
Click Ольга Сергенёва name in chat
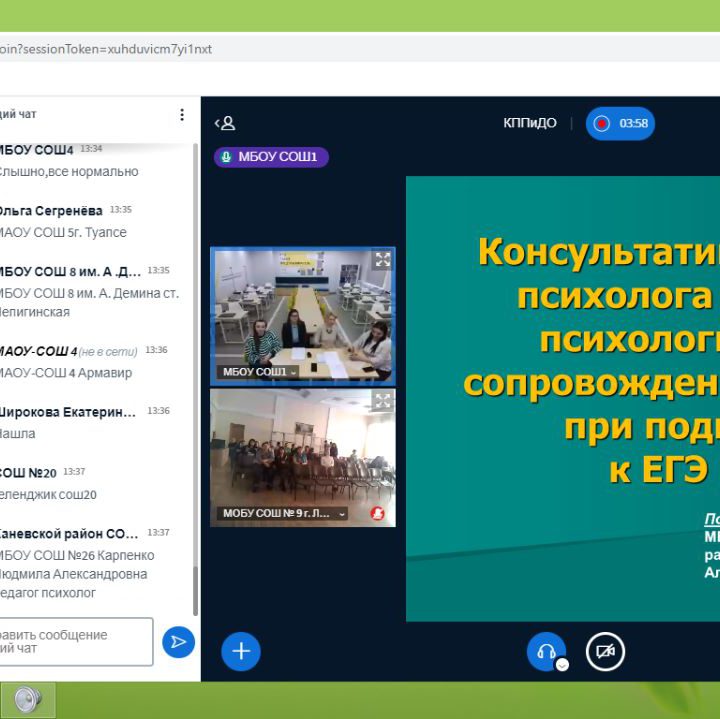(50, 211)
